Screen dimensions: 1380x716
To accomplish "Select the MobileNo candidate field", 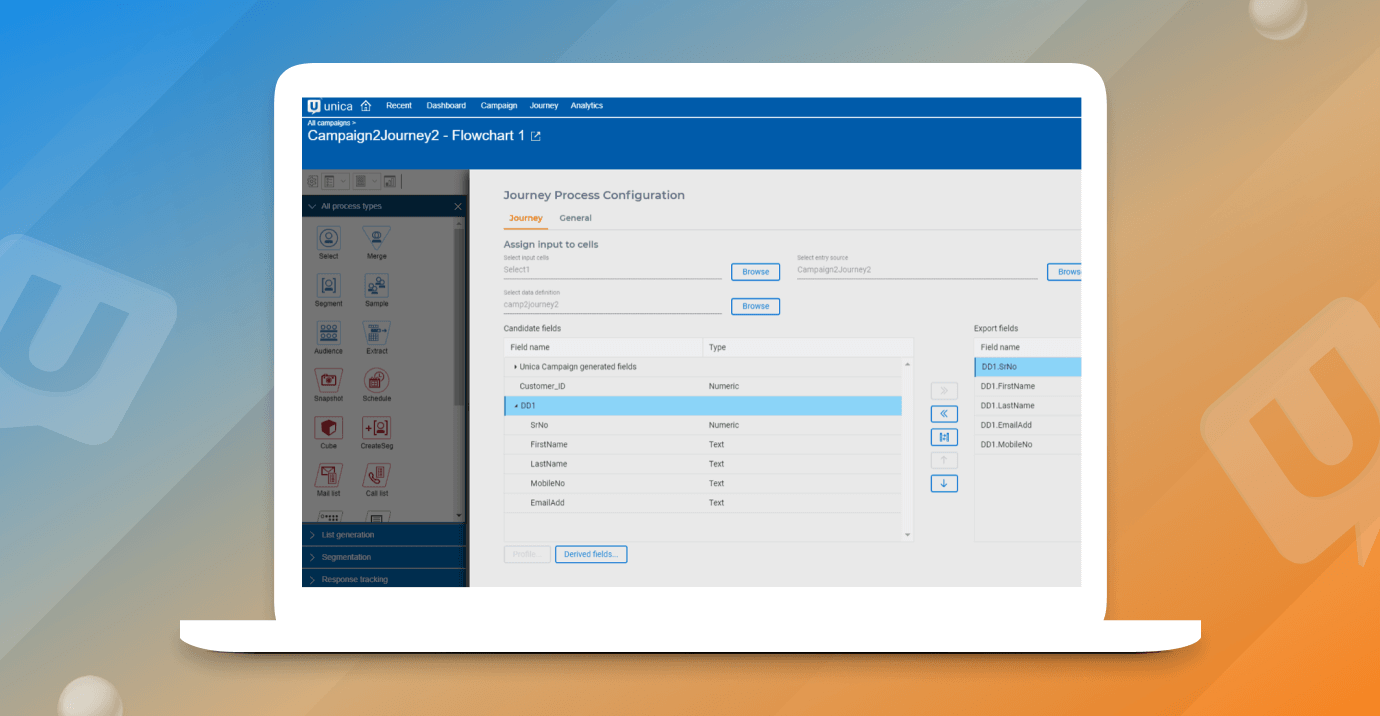I will point(702,484).
